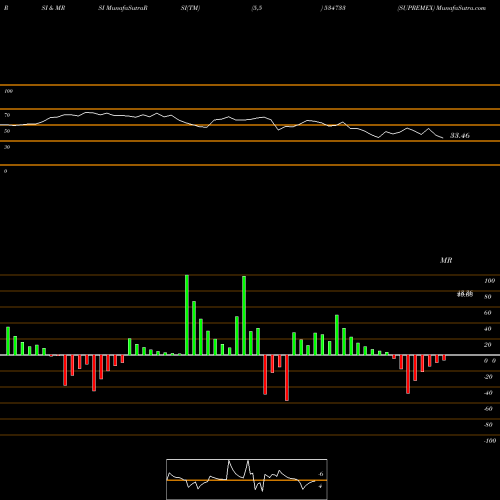The height and width of the screenshot is (500, 500).
Task: Click the 70 level label on RSI axis
Action: (7, 115)
